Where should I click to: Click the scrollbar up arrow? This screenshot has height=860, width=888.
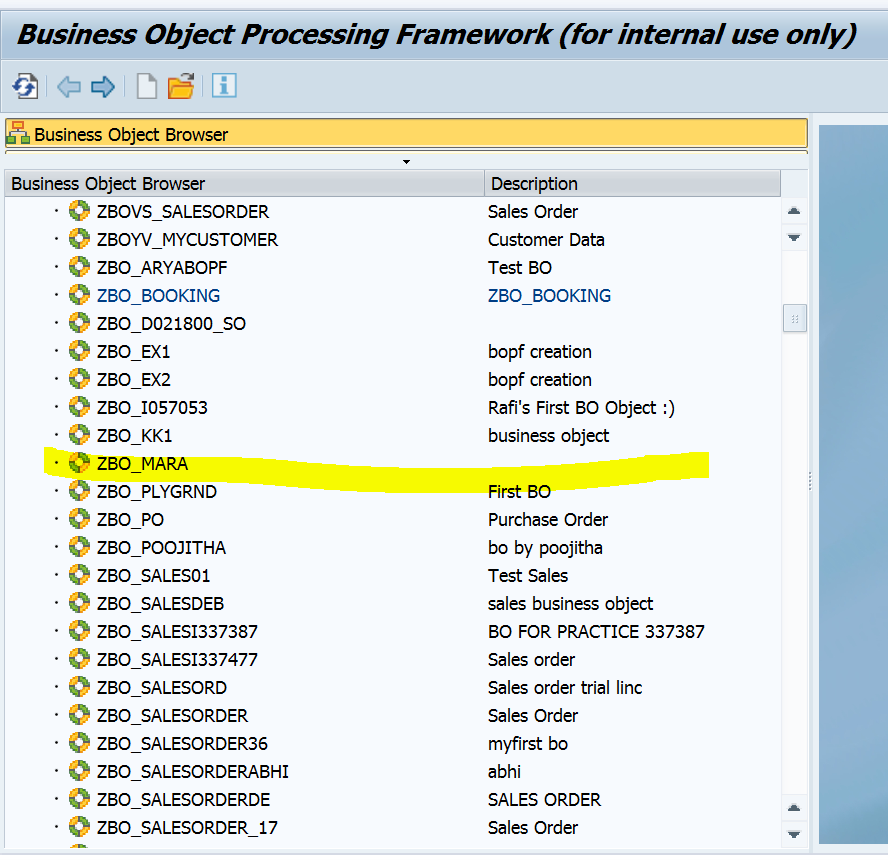(793, 211)
